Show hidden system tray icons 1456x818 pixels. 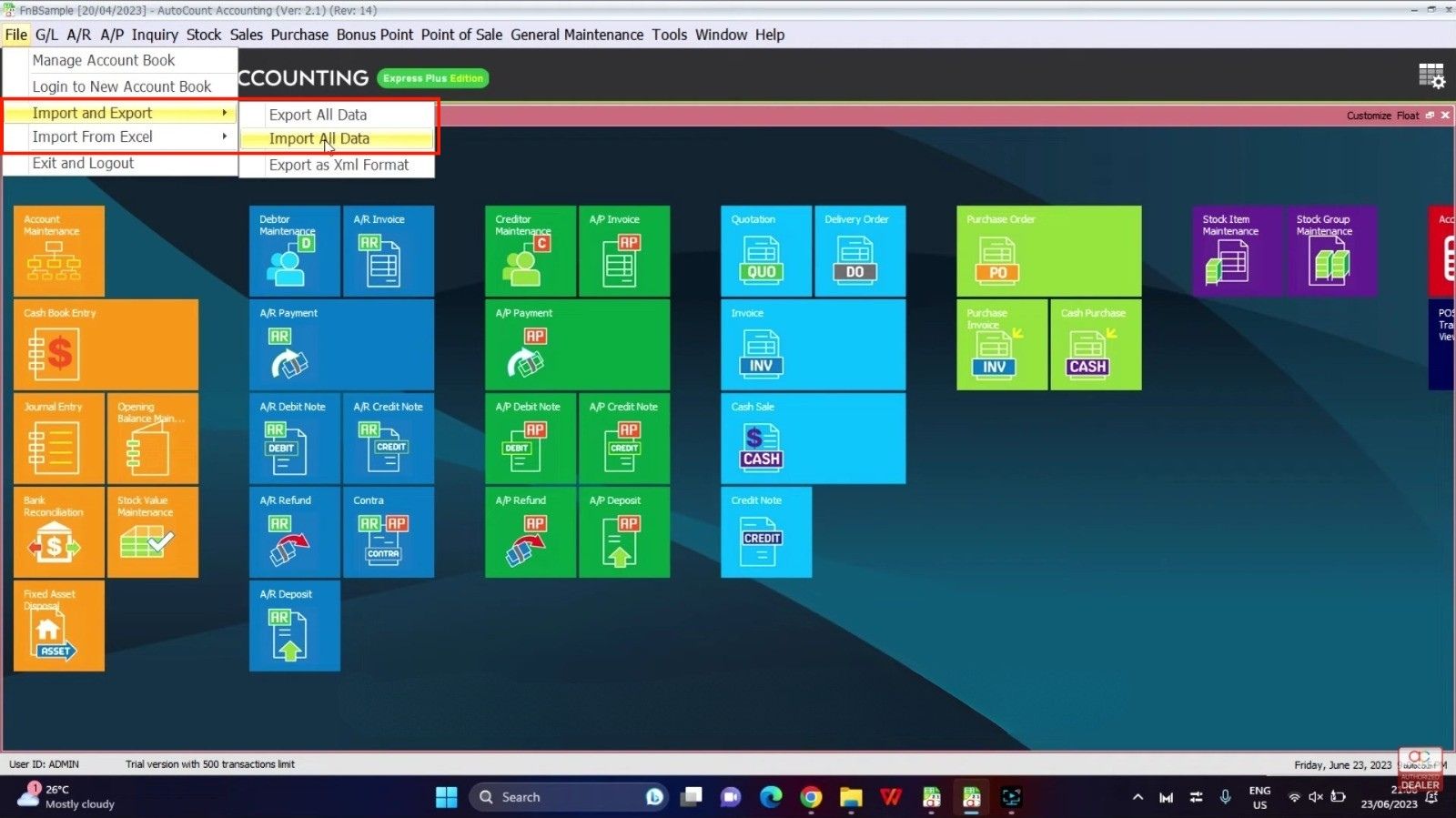point(1137,797)
